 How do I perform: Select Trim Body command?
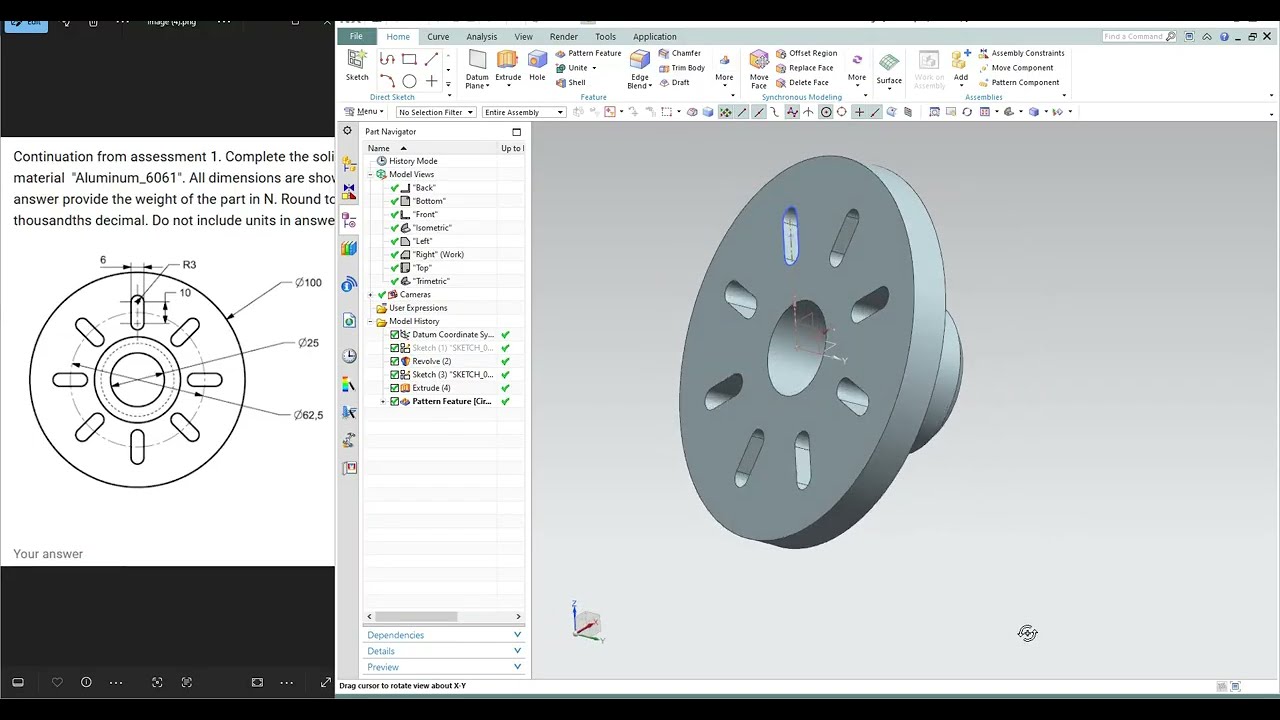(x=681, y=68)
